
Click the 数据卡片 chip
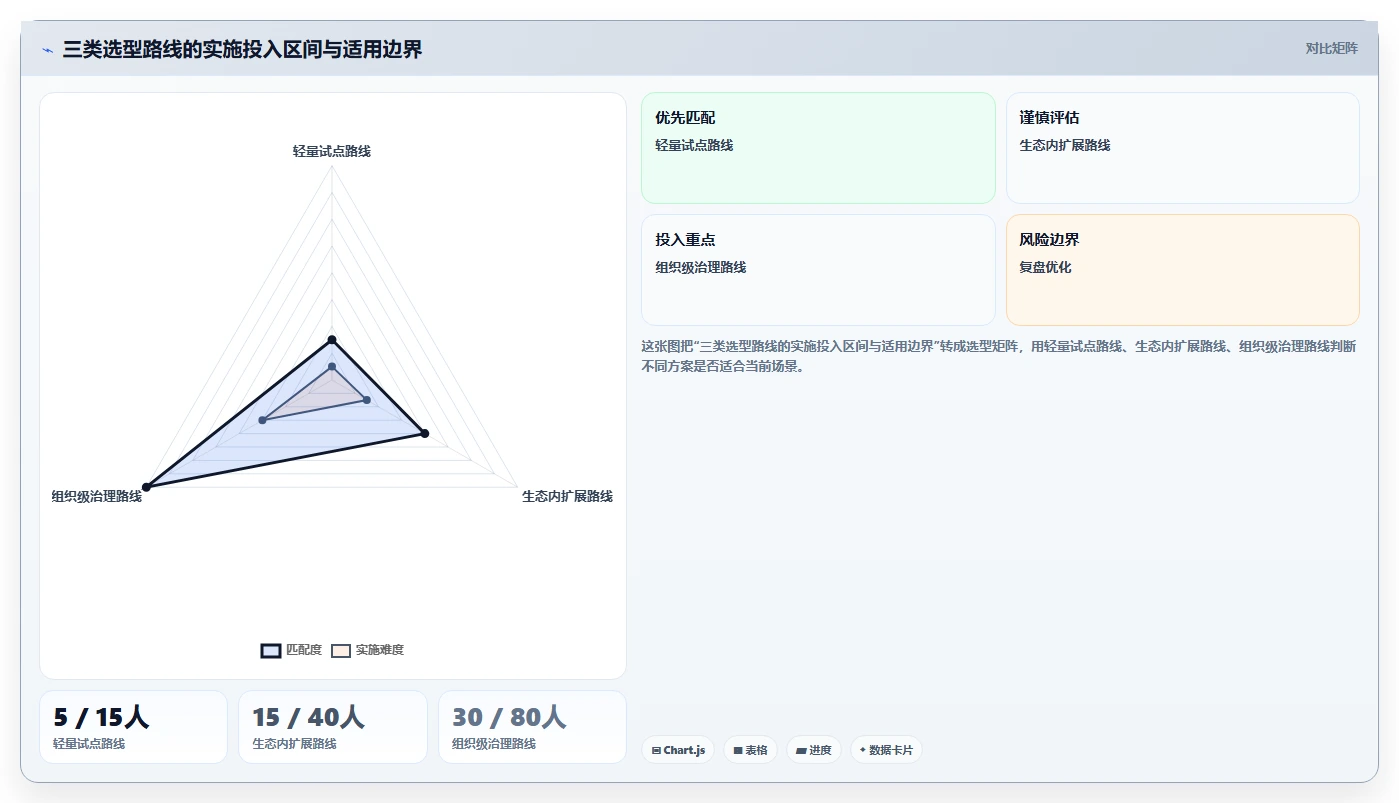(x=886, y=750)
